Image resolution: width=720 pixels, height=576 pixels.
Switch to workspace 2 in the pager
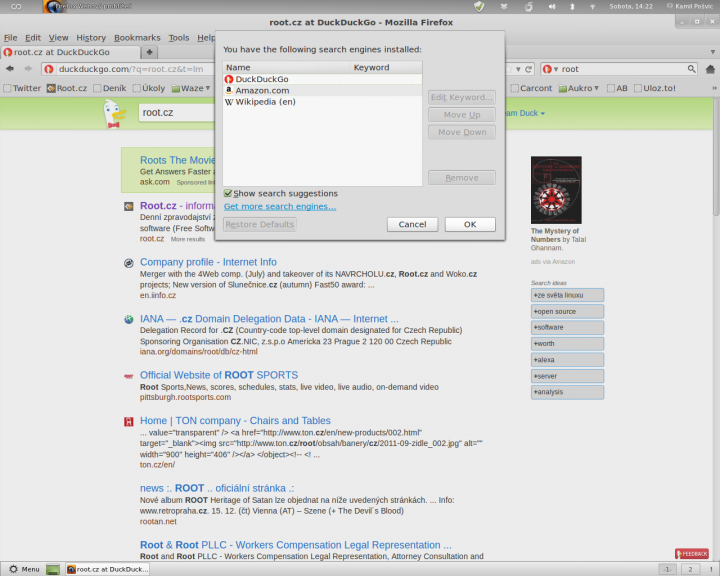690,570
